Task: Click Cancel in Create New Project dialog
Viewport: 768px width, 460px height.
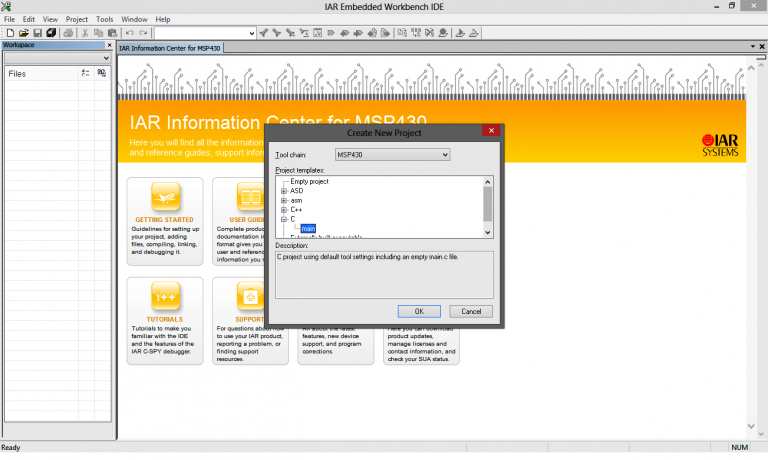Action: click(x=471, y=312)
